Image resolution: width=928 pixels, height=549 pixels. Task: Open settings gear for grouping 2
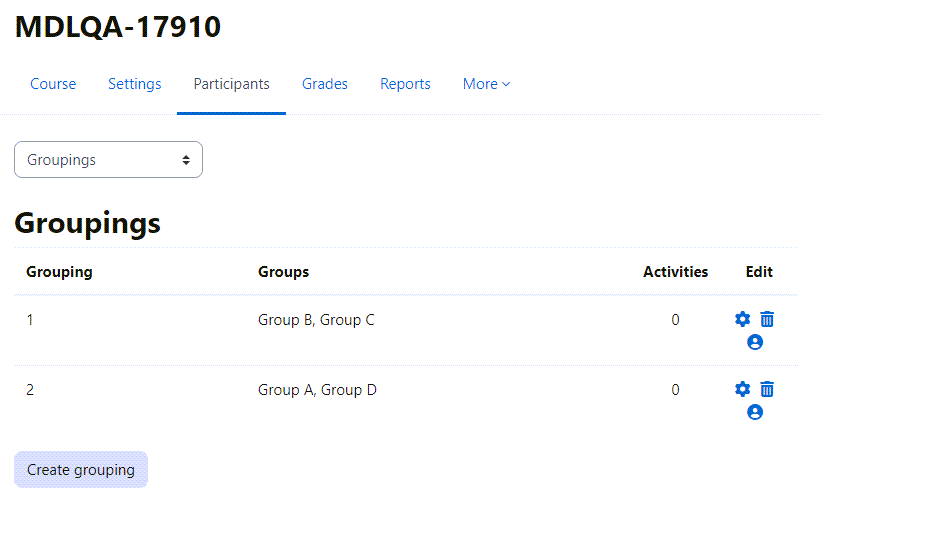[742, 389]
